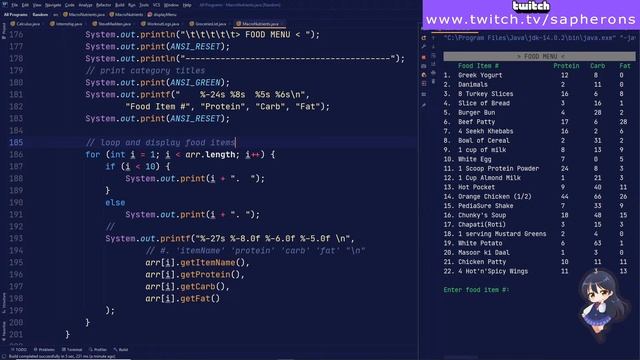The width and height of the screenshot is (640, 360).
Task: Open the Project tool window stripe
Action: (4, 31)
